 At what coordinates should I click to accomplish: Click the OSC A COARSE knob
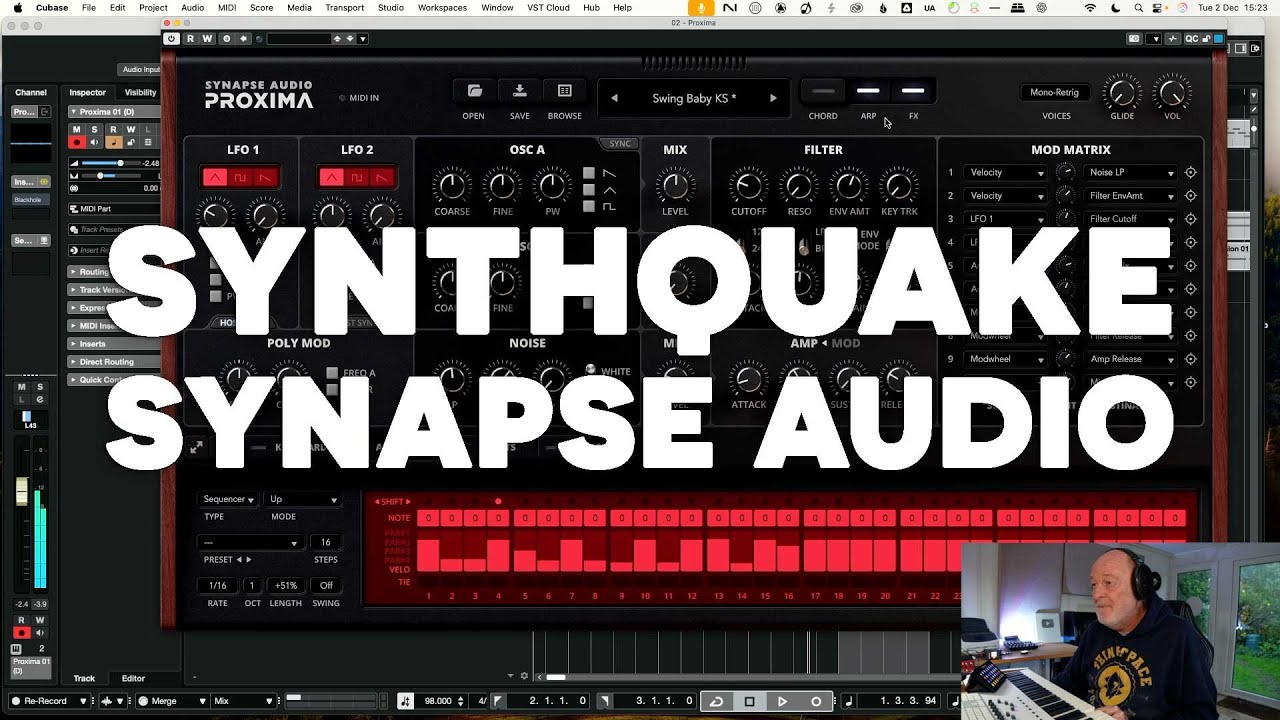coord(452,185)
